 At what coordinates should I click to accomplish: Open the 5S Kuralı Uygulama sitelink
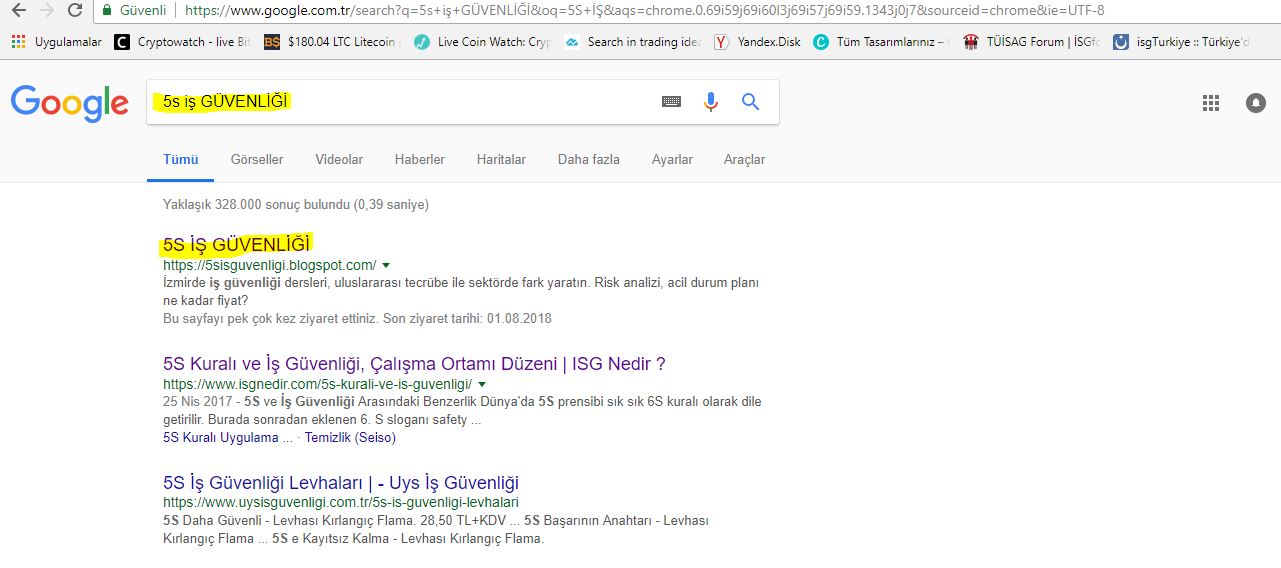click(228, 438)
